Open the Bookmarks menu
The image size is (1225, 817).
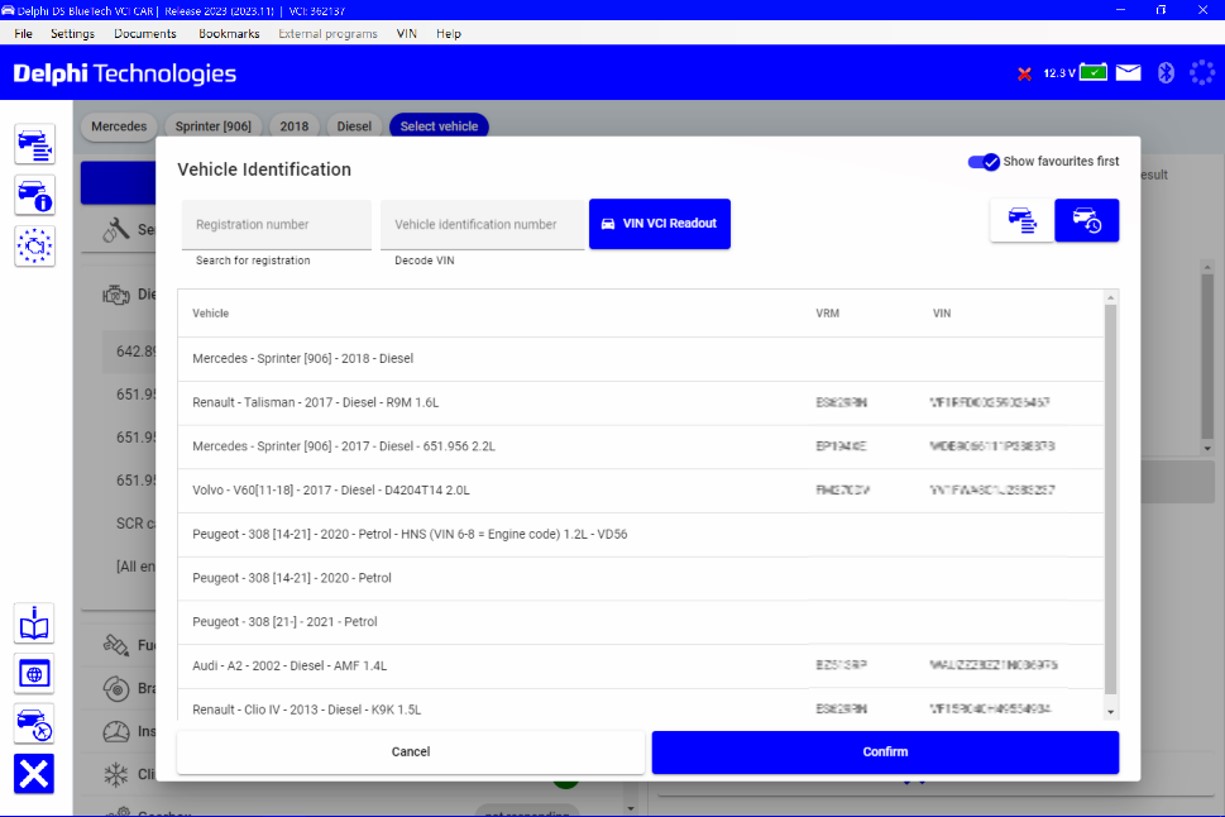tap(229, 33)
